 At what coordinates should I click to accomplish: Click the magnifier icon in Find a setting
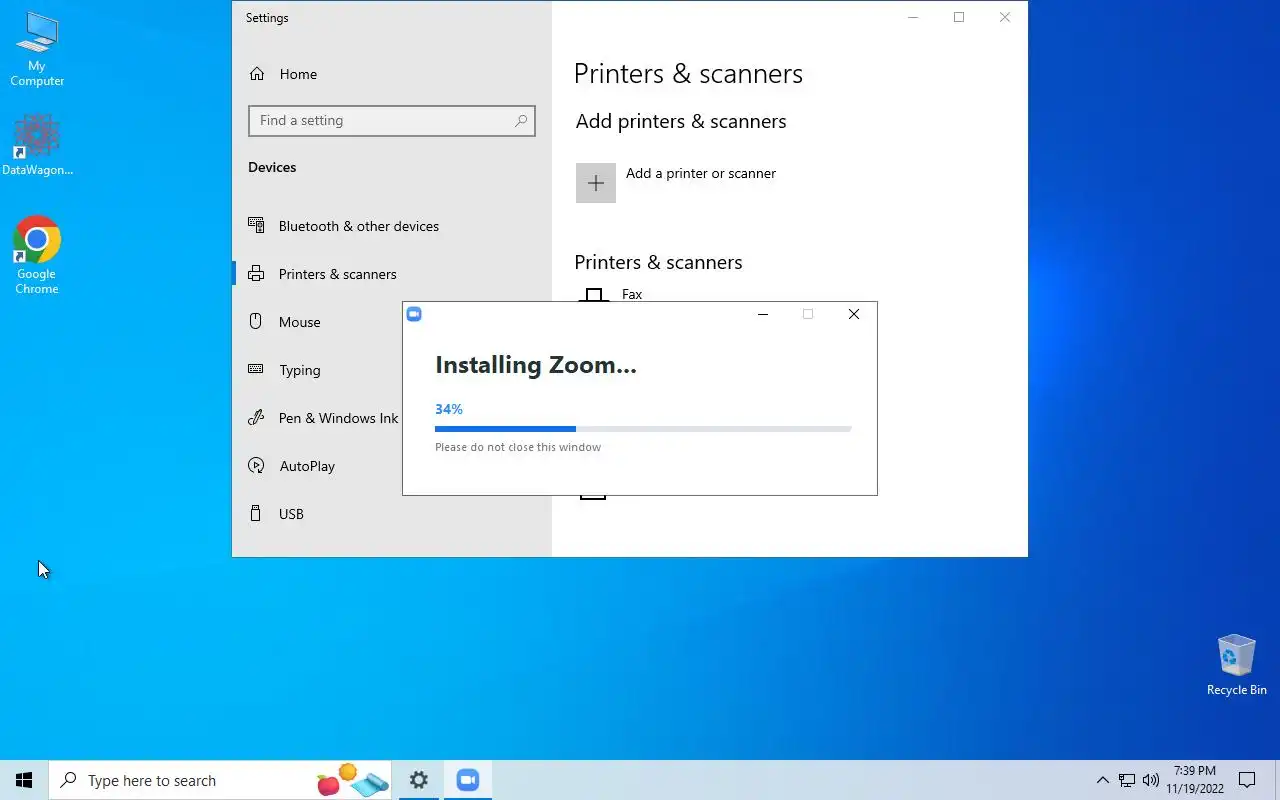coord(521,121)
